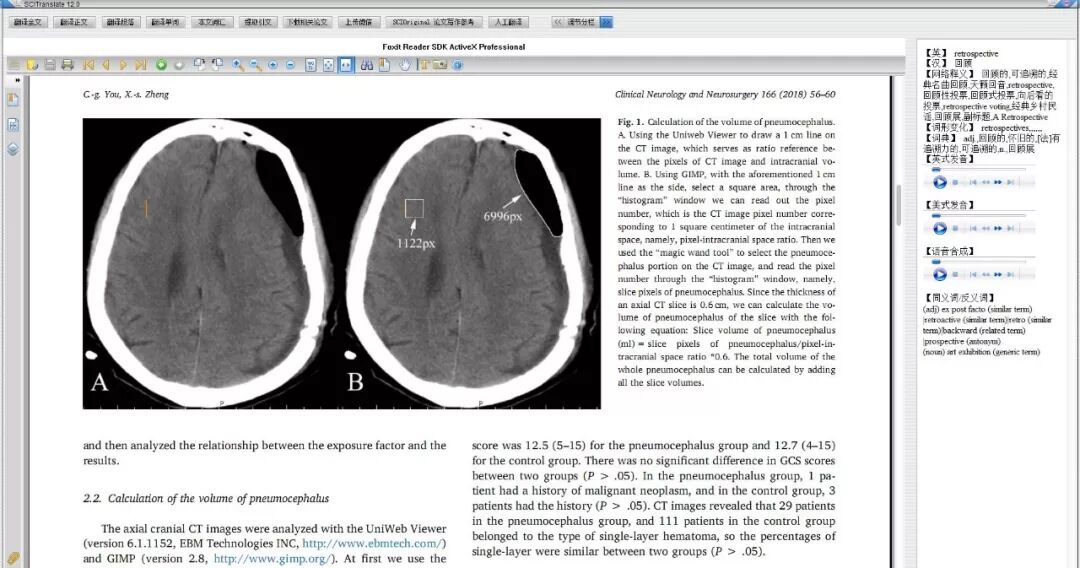Click heading '2.2. Calculation of the volume of pneumocephalus'
This screenshot has height=568, width=1080.
point(206,498)
